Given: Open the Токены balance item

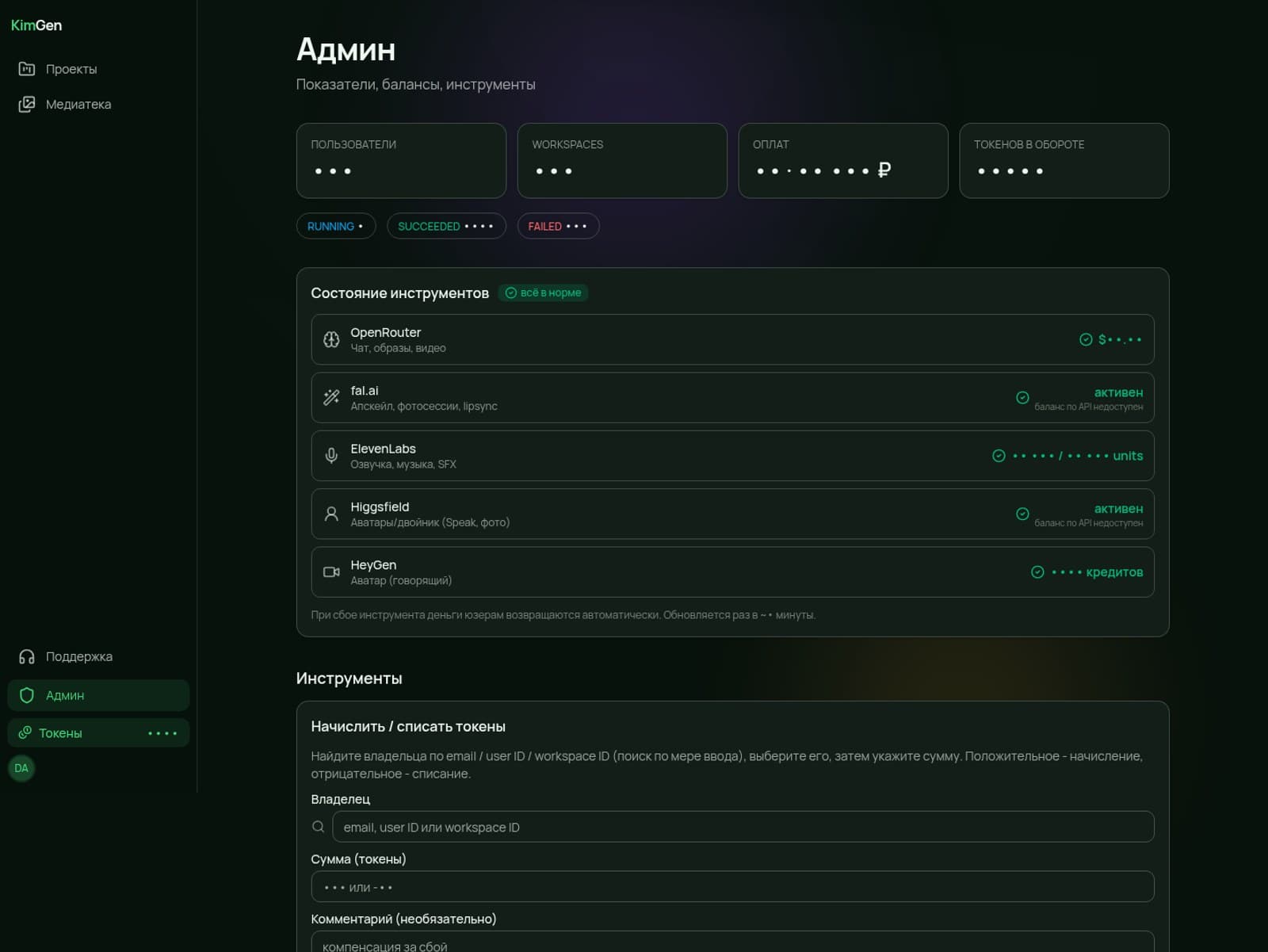Looking at the screenshot, I should point(98,733).
